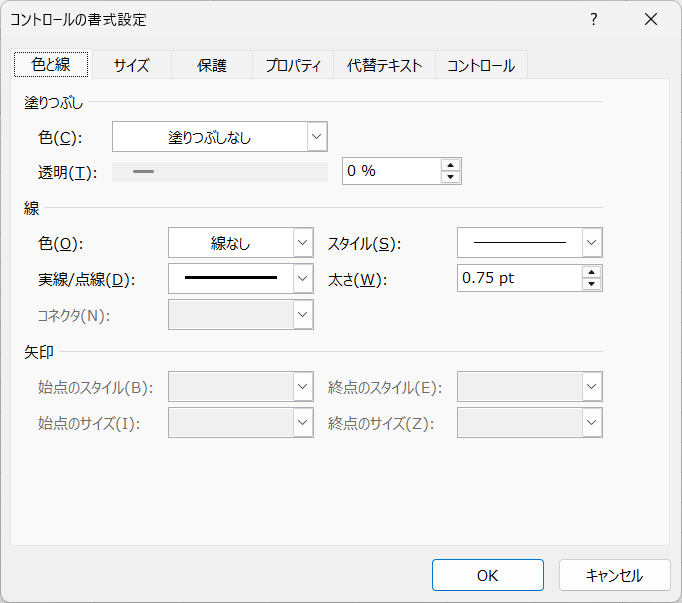The image size is (682, 603).
Task: Click the transparency 0 % input field
Action: [391, 171]
